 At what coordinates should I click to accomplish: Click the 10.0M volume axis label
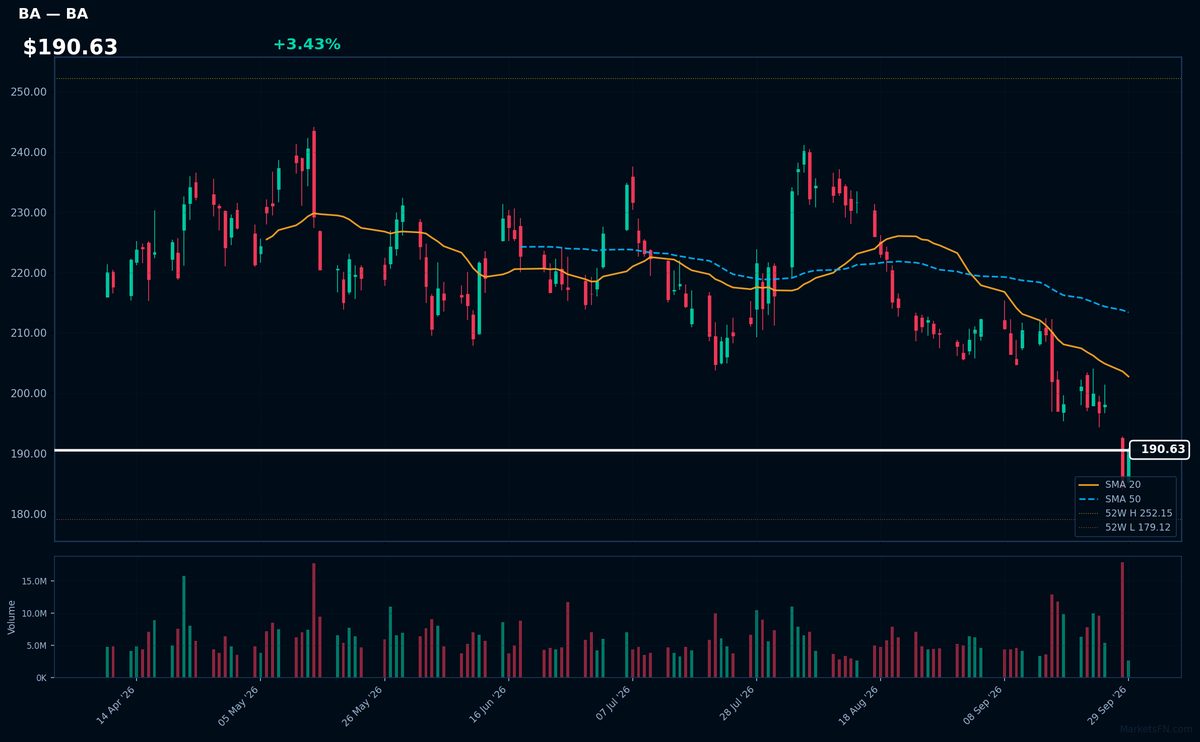click(x=34, y=613)
